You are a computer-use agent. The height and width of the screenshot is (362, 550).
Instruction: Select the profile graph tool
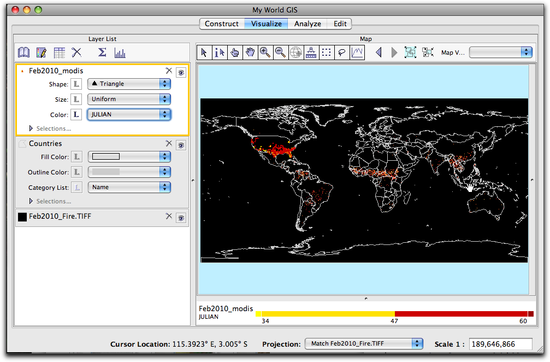[x=357, y=53]
